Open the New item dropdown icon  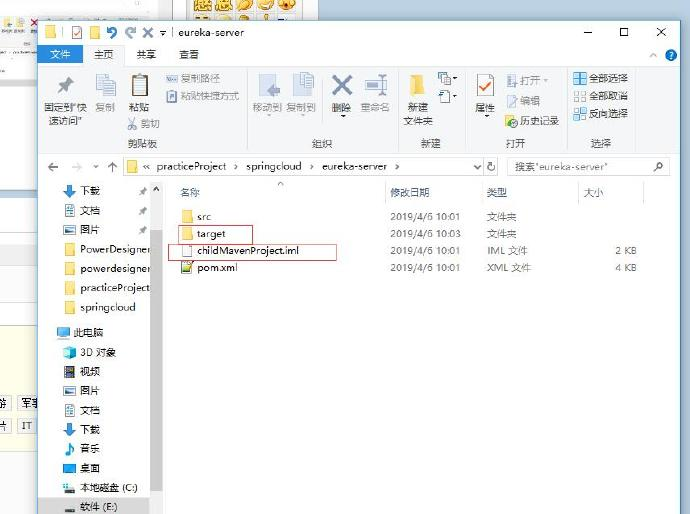point(447,78)
